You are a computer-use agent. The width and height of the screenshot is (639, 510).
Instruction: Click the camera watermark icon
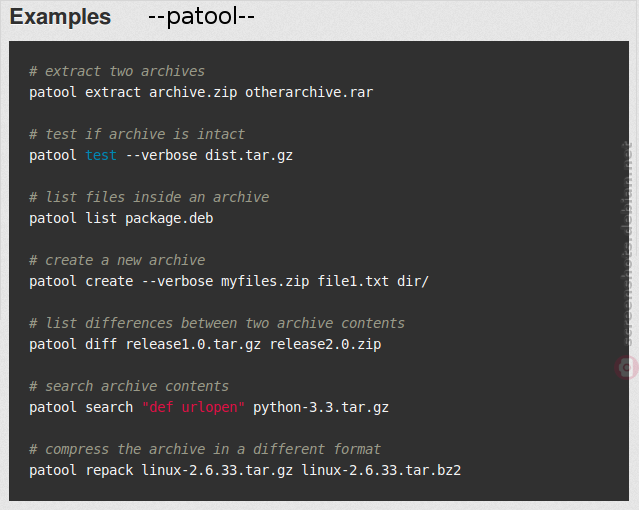point(626,367)
